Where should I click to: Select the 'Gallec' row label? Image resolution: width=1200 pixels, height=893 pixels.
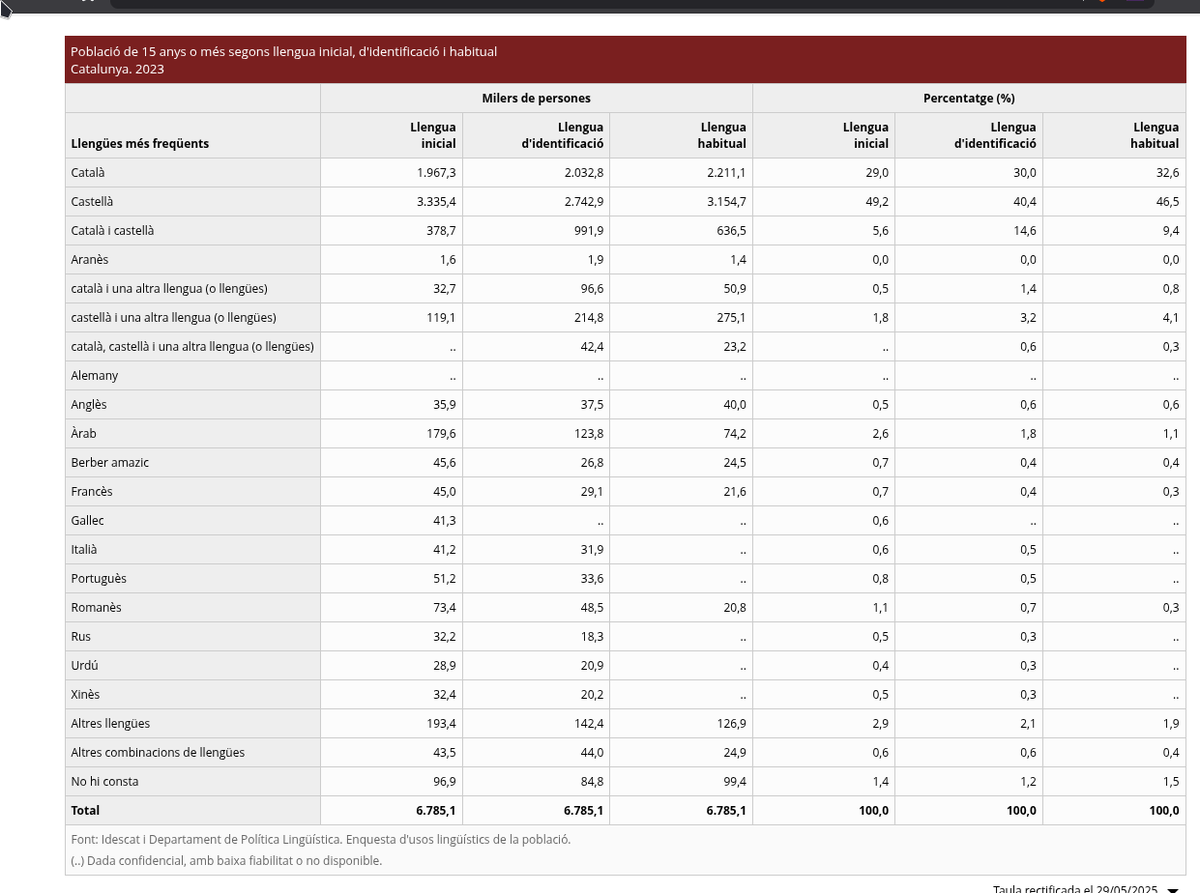click(87, 521)
